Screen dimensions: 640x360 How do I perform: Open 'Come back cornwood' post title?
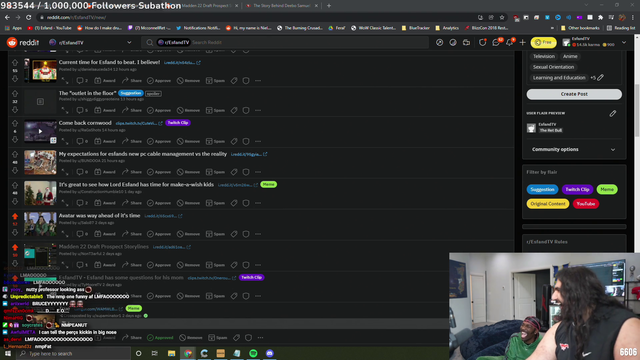point(85,123)
